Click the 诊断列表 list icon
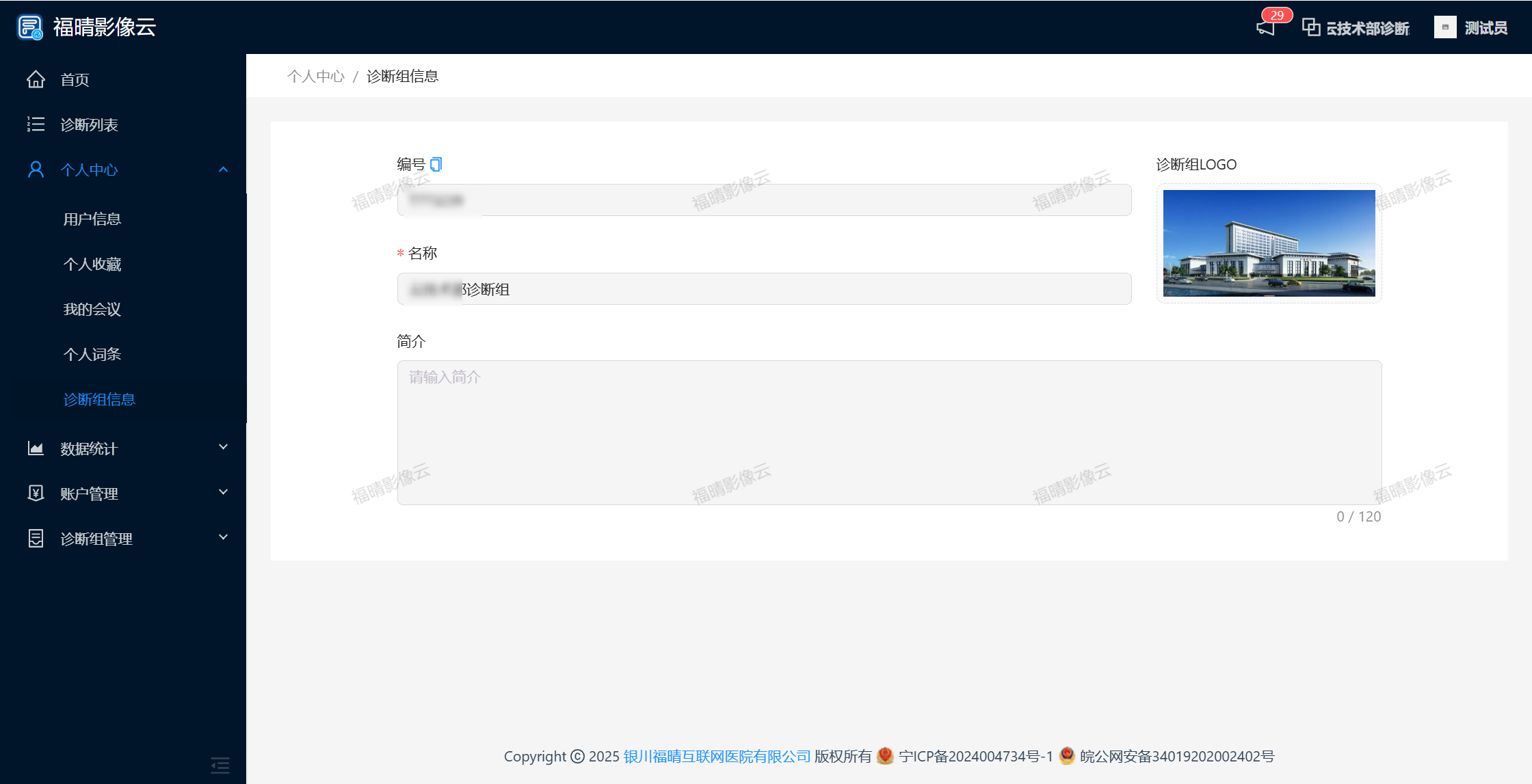The height and width of the screenshot is (784, 1532). [x=36, y=124]
